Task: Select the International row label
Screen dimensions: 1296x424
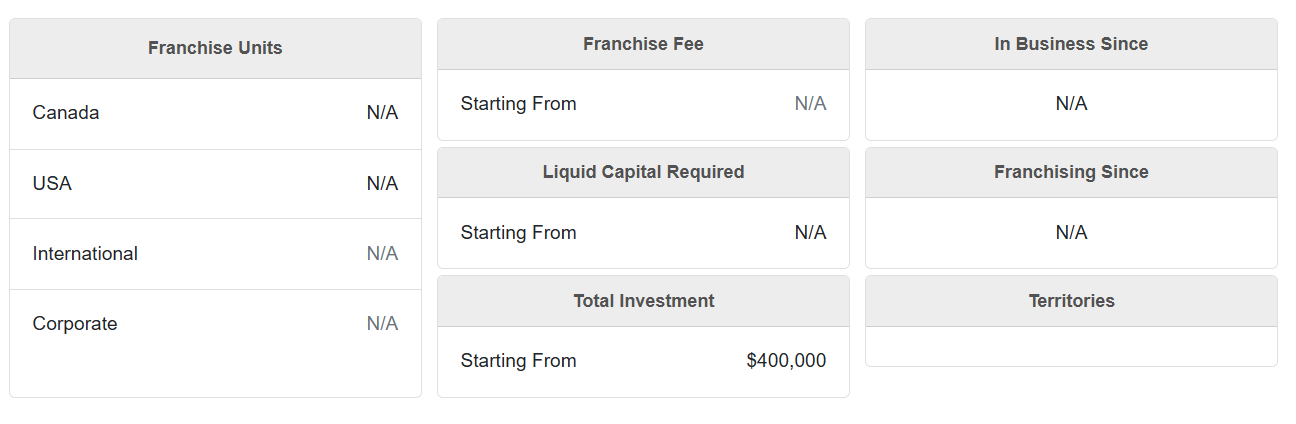Action: tap(85, 254)
